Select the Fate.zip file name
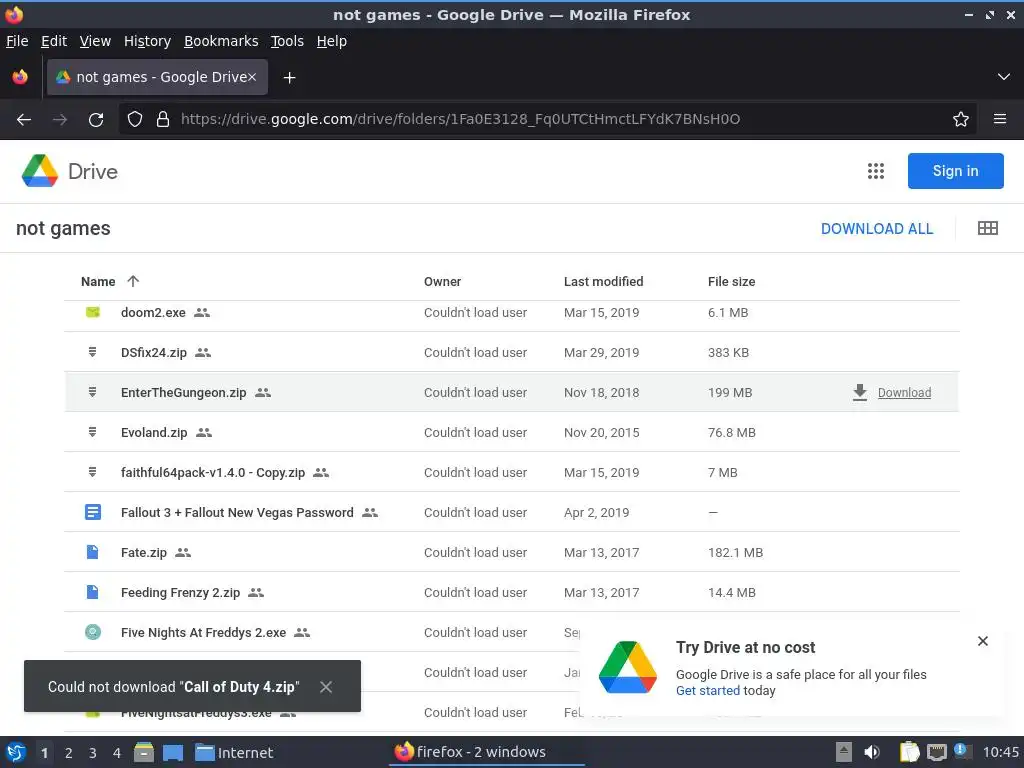The height and width of the screenshot is (768, 1024). pyautogui.click(x=144, y=552)
